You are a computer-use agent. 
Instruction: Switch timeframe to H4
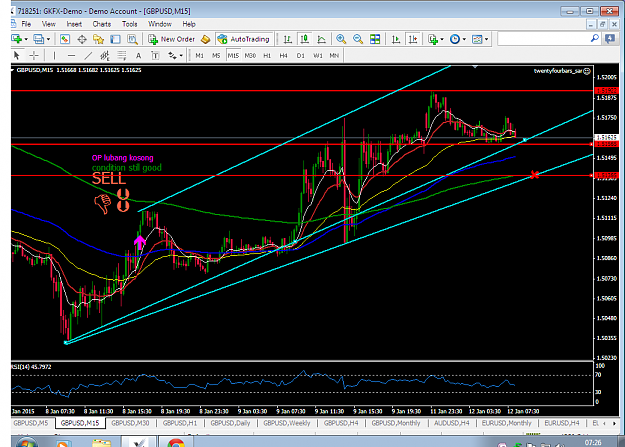283,55
